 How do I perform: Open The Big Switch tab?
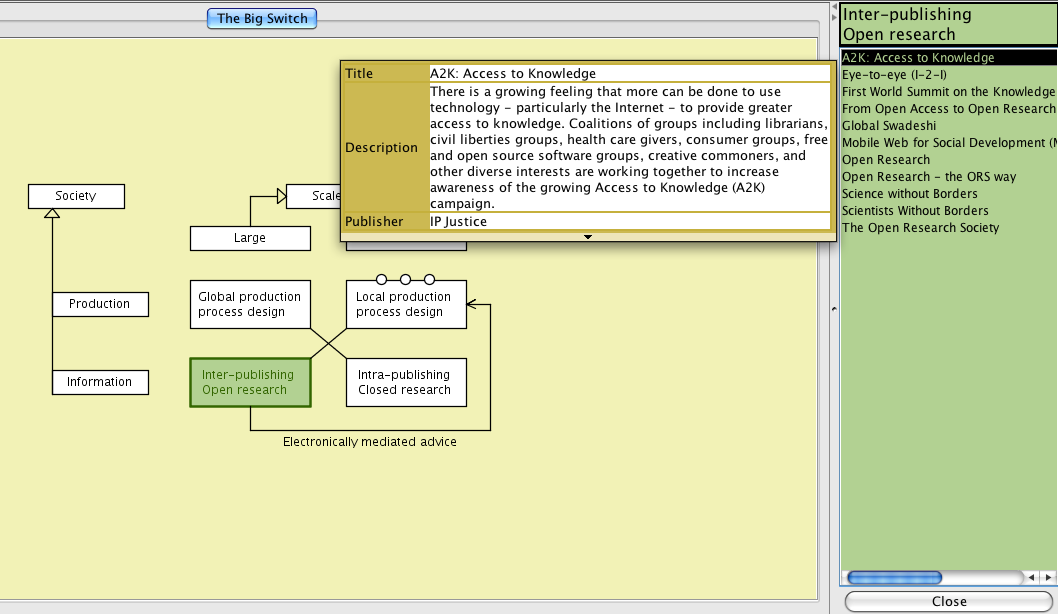coord(263,18)
